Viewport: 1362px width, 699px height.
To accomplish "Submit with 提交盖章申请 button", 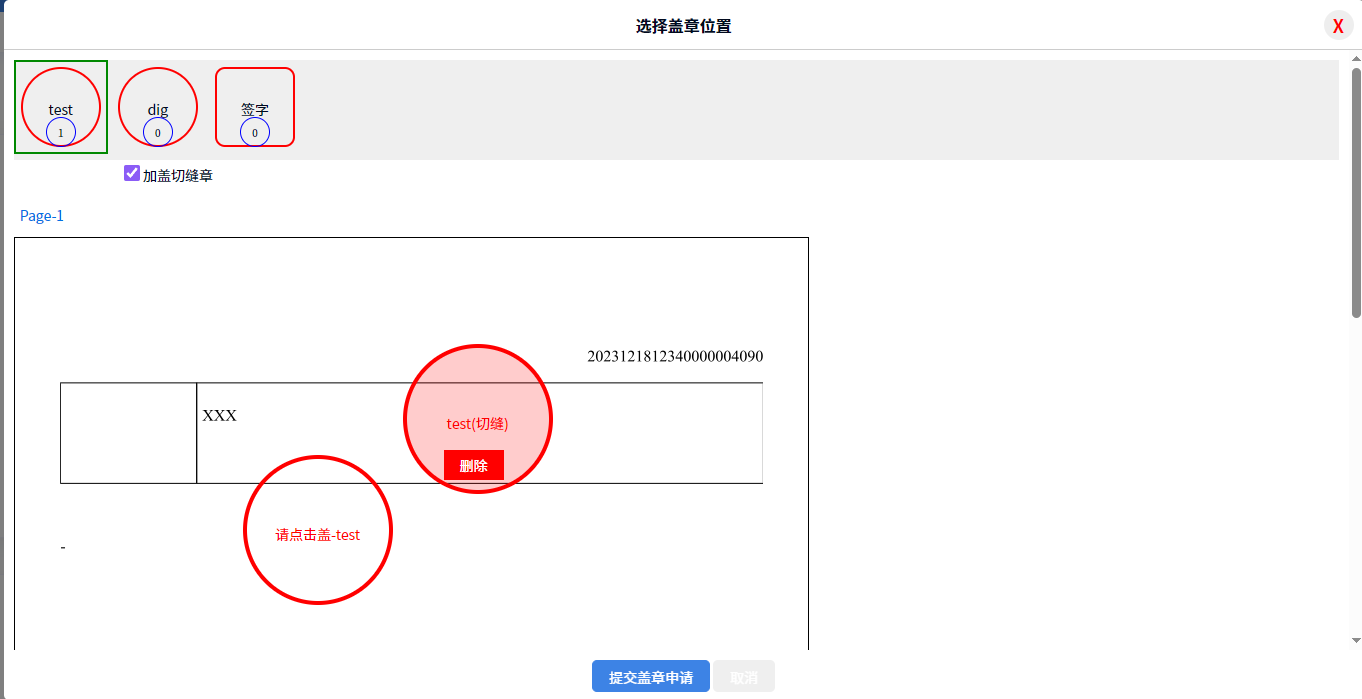I will point(651,676).
